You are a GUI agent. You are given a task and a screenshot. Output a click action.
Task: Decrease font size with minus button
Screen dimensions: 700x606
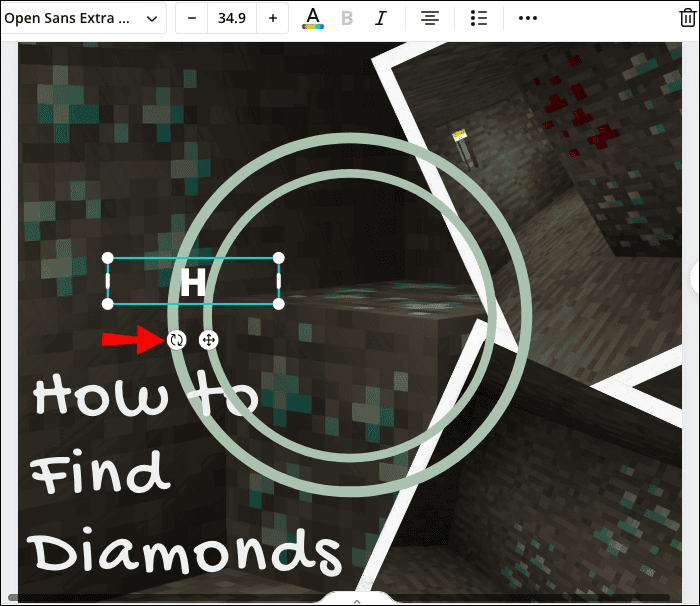[x=192, y=19]
